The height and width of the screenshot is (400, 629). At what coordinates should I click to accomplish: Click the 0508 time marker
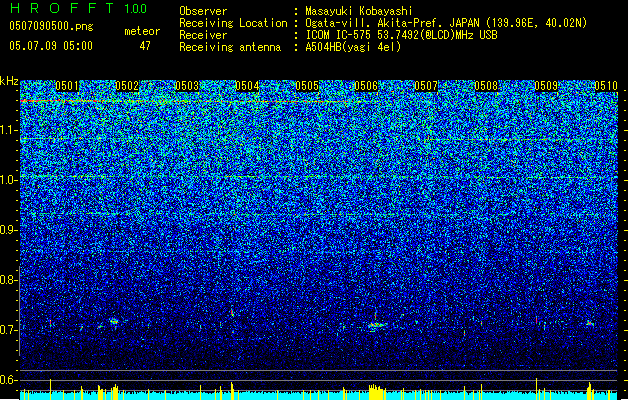coord(486,86)
